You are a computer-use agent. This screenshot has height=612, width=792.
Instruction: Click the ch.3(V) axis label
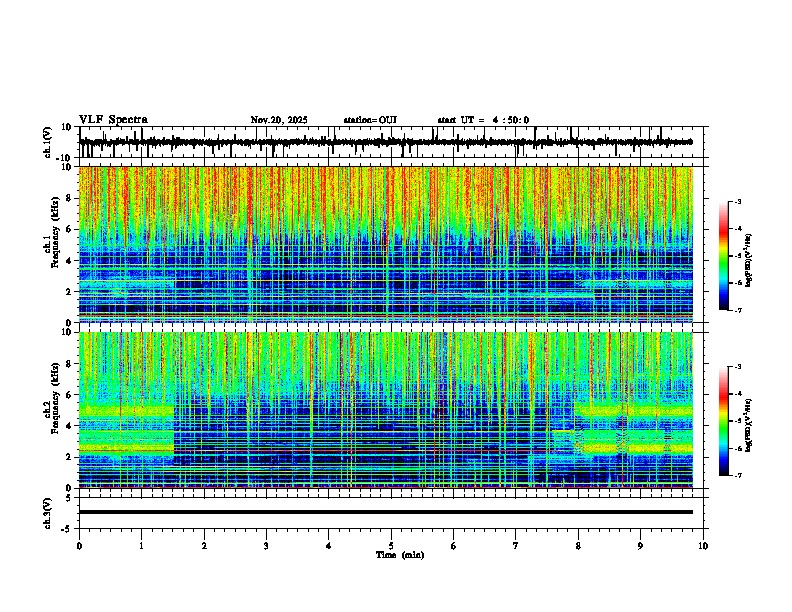pos(48,513)
